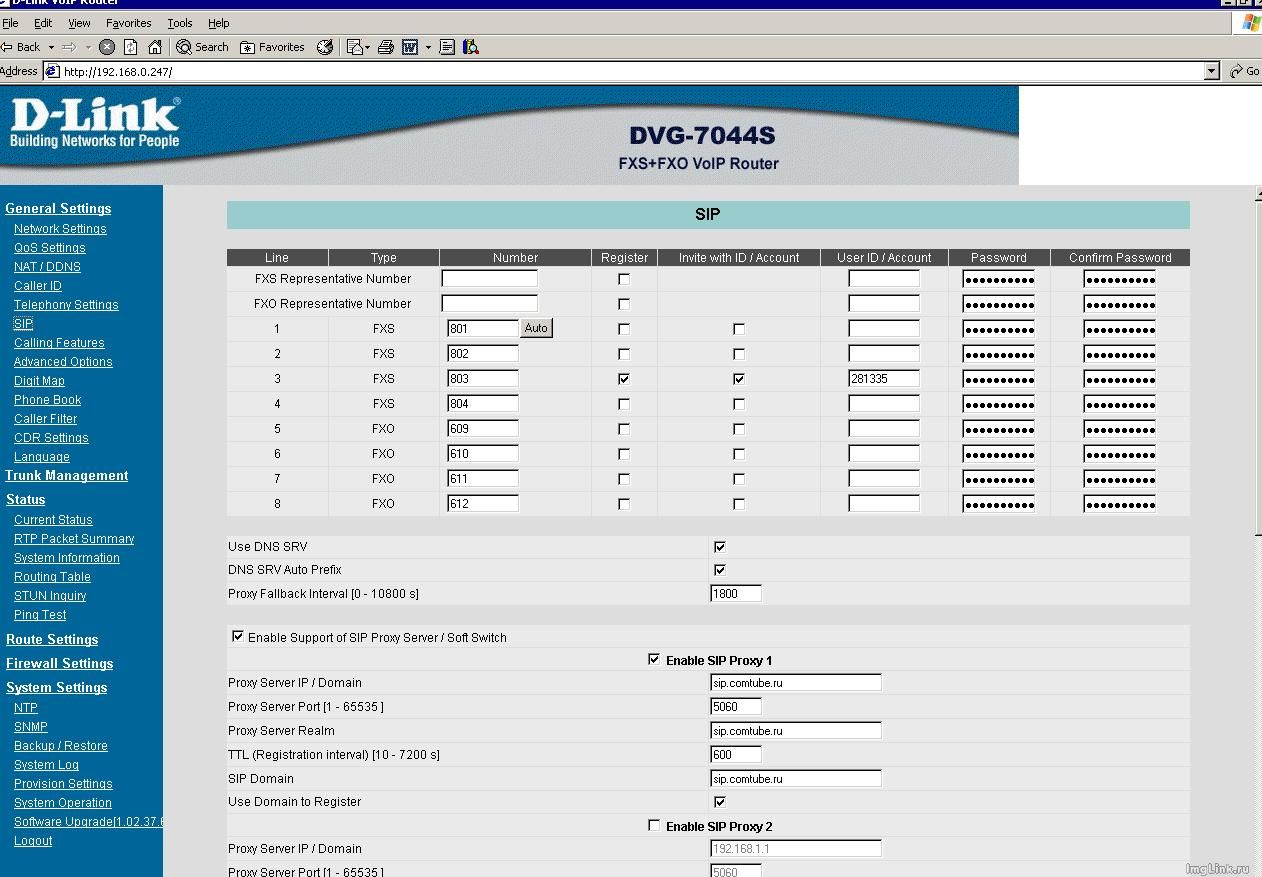Click the Proxy Fallback Interval field
The height and width of the screenshot is (877, 1262).
(736, 594)
